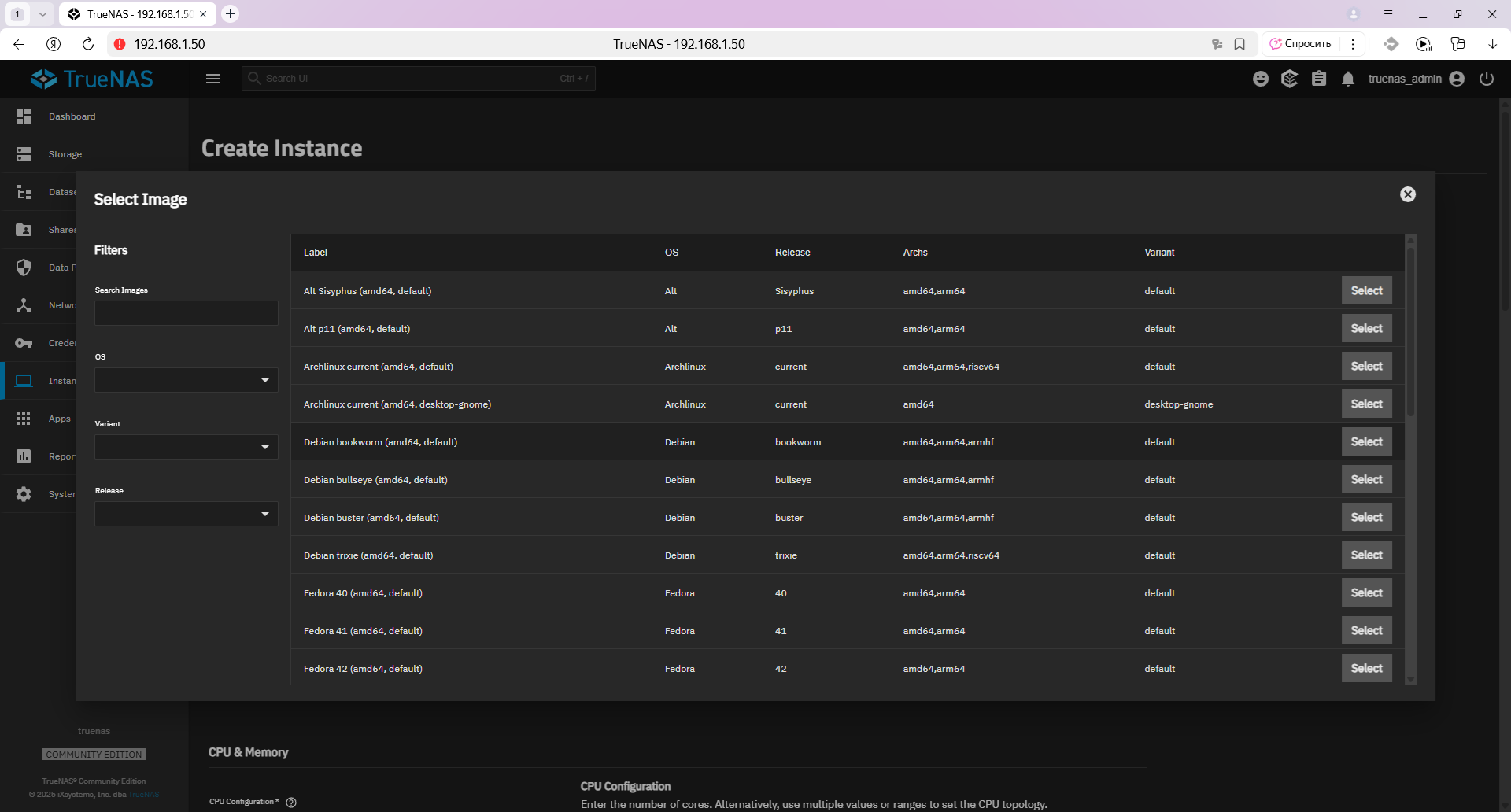Viewport: 1511px width, 812px height.
Task: Open the Release filter dropdown
Action: [187, 514]
